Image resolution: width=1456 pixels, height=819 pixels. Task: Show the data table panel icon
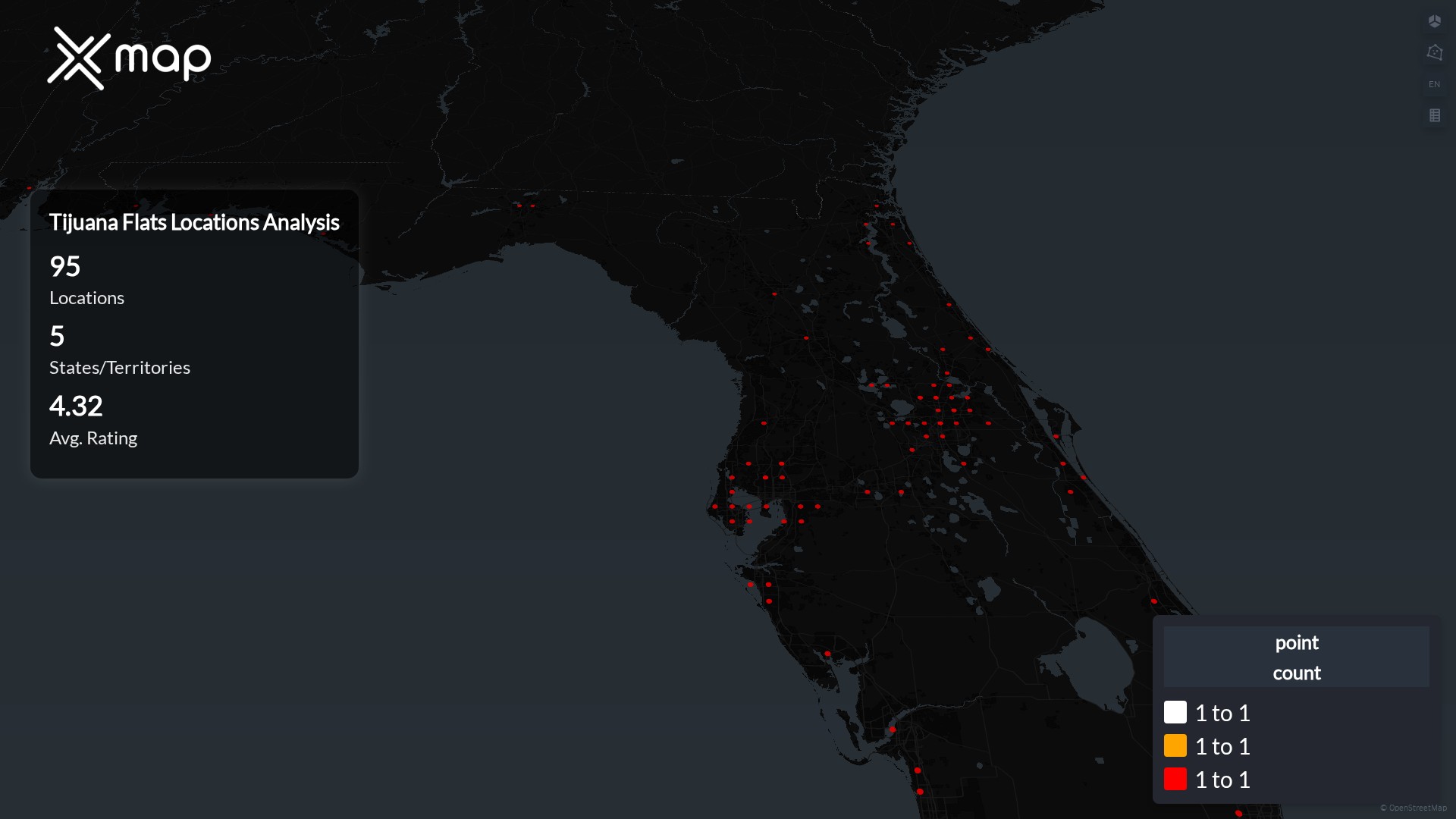1434,115
